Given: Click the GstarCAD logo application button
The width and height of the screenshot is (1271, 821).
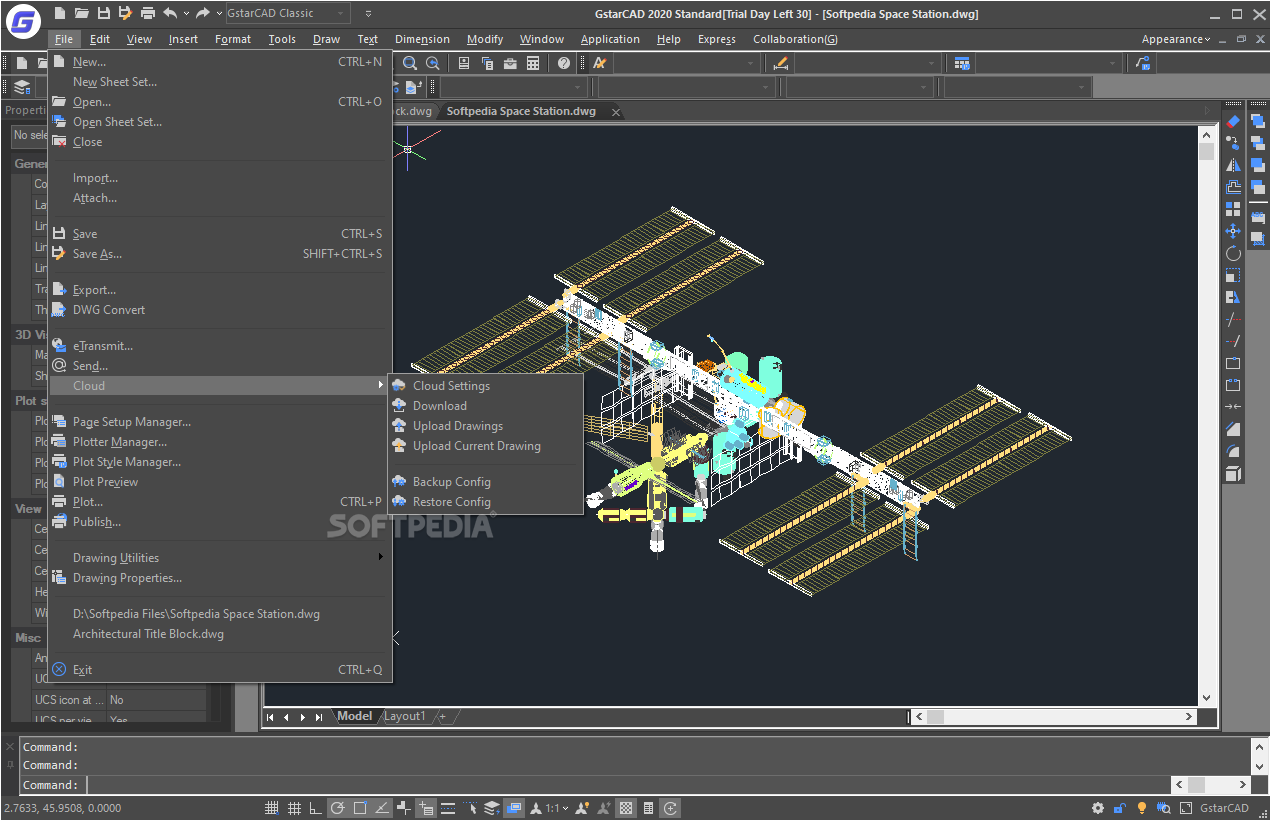Looking at the screenshot, I should pos(23,21).
